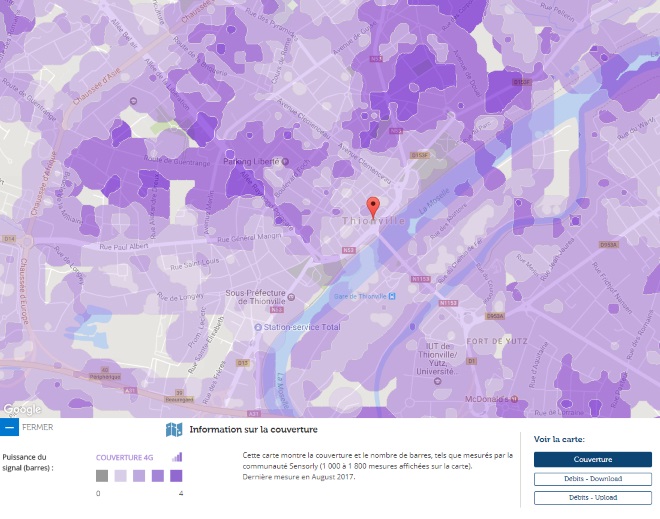Viewport: 660px width, 519px height.
Task: Click the signal bars icon next to COUVERTURE 4G
Action: click(x=177, y=457)
